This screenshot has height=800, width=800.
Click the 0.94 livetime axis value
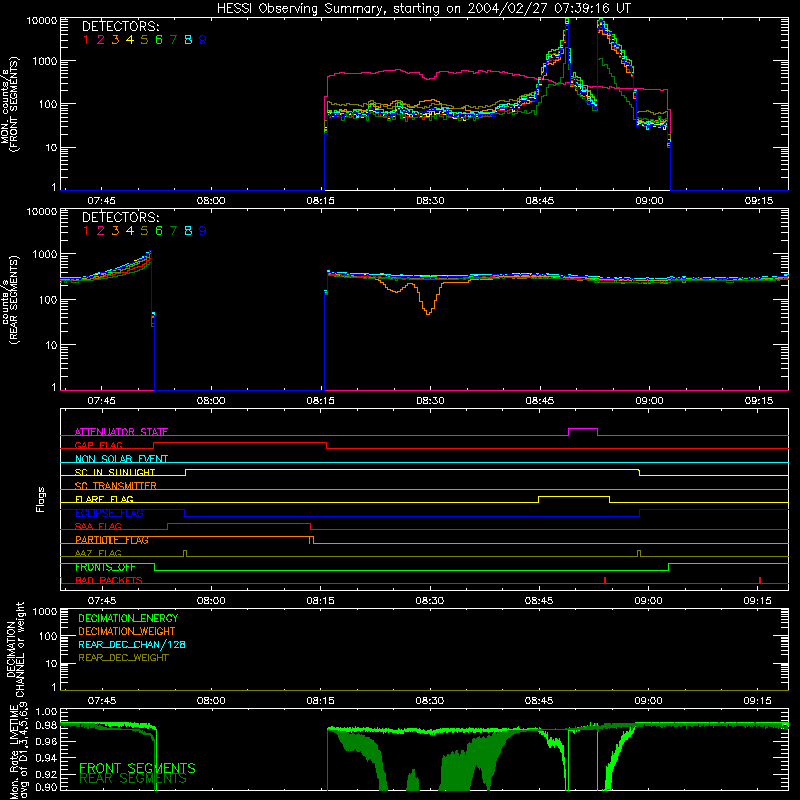(47, 758)
